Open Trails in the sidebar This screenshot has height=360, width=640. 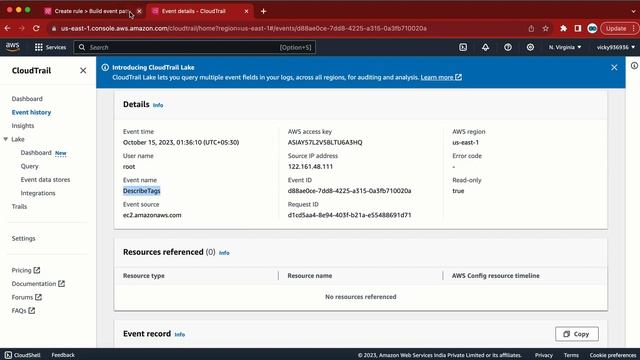point(19,207)
